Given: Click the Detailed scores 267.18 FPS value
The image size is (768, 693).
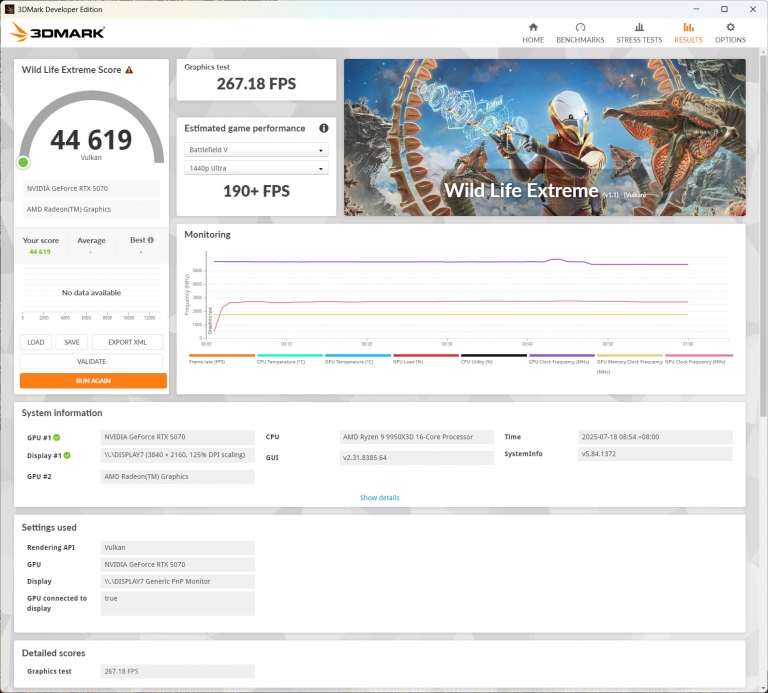Looking at the screenshot, I should (178, 671).
